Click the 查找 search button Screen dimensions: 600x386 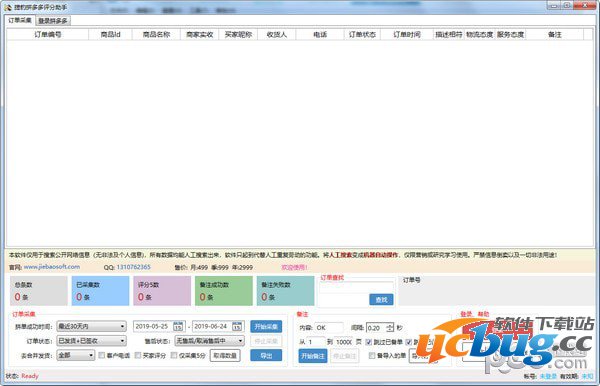(381, 300)
